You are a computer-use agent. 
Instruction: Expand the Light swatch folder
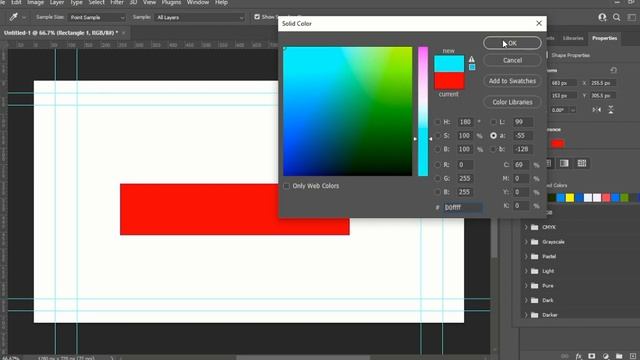click(x=526, y=271)
